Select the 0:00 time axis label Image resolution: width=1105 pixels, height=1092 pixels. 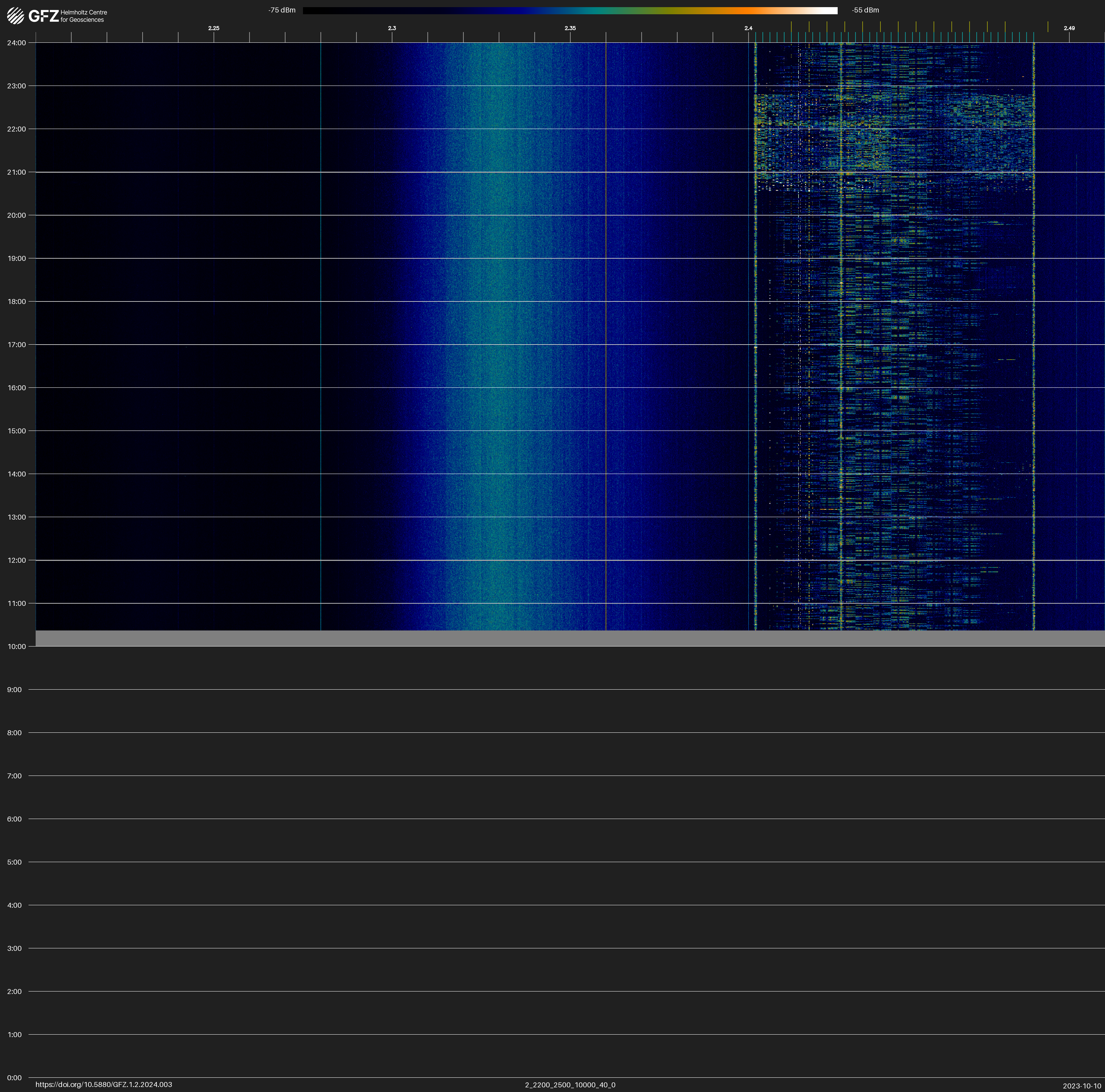coord(14,1078)
